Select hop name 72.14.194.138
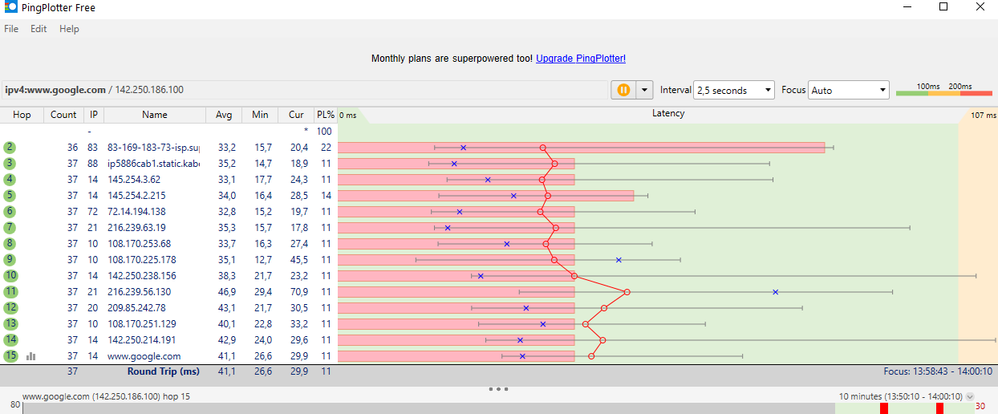The width and height of the screenshot is (998, 414). click(135, 211)
